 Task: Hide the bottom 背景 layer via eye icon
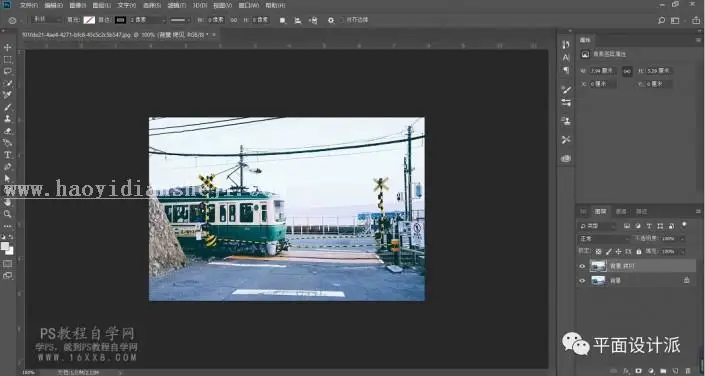coord(582,281)
